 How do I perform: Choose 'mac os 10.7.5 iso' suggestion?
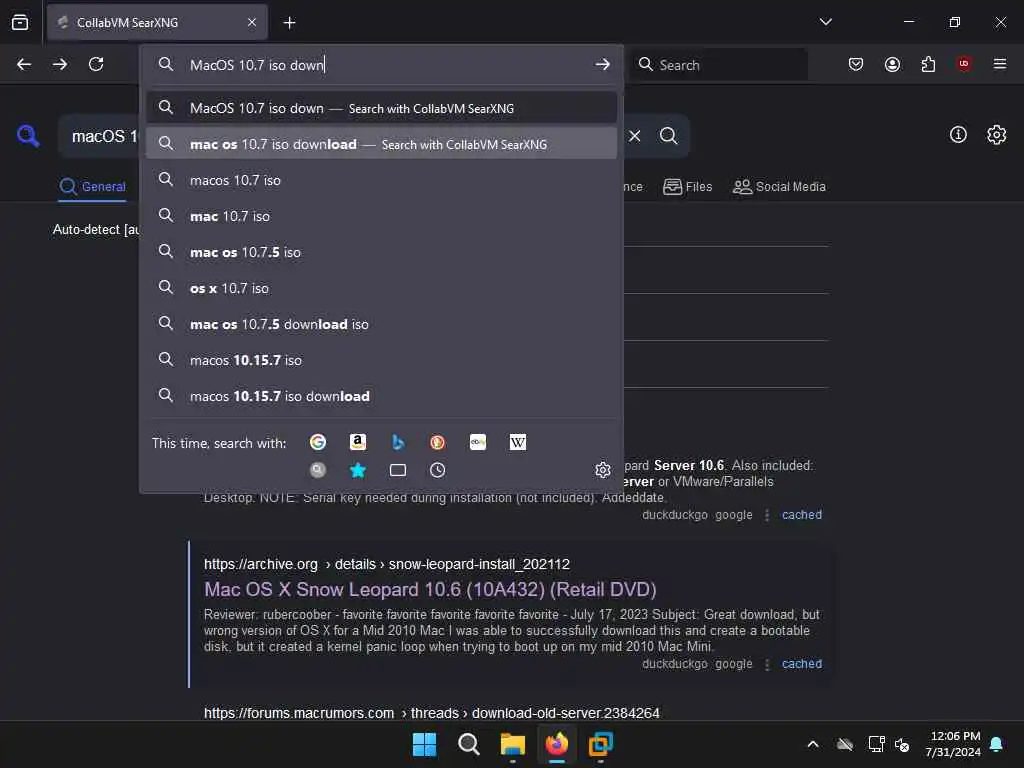pos(381,251)
